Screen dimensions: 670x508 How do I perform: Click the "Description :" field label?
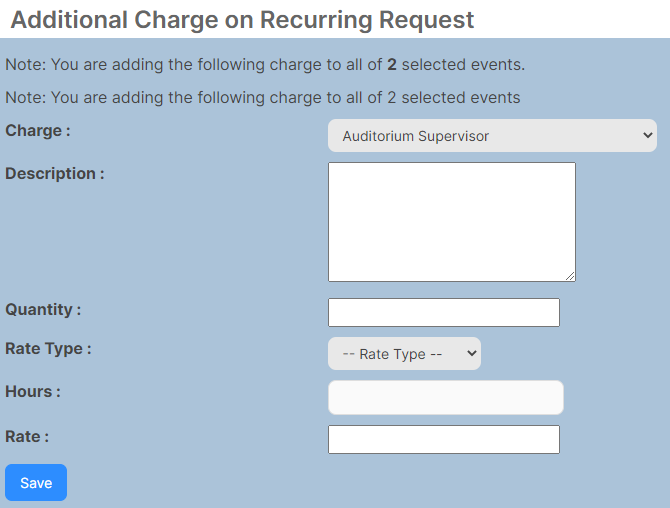tap(55, 173)
